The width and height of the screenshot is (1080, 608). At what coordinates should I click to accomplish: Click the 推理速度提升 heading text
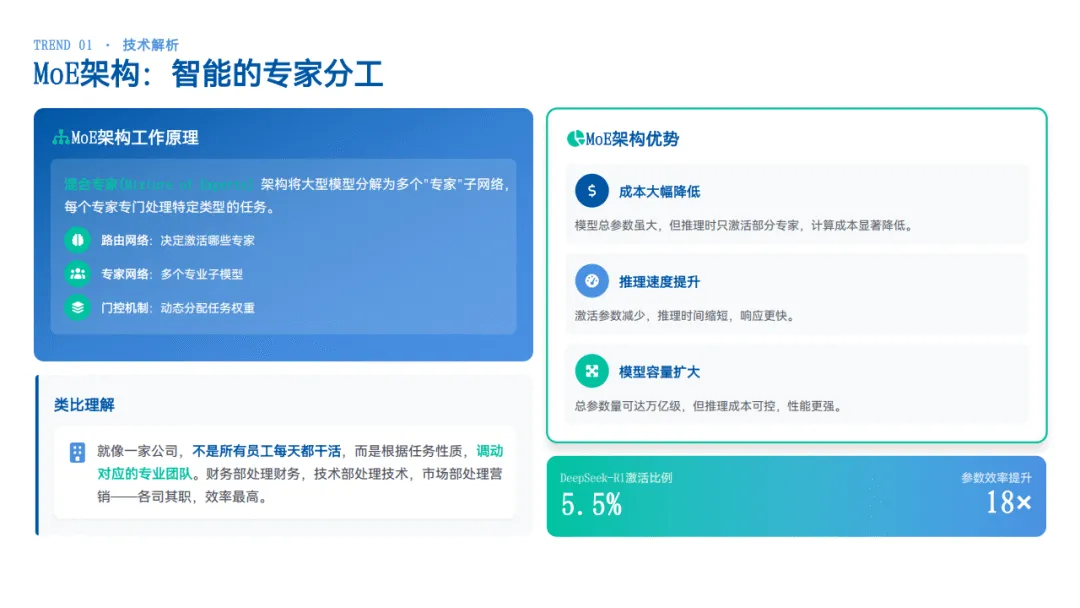pos(659,282)
